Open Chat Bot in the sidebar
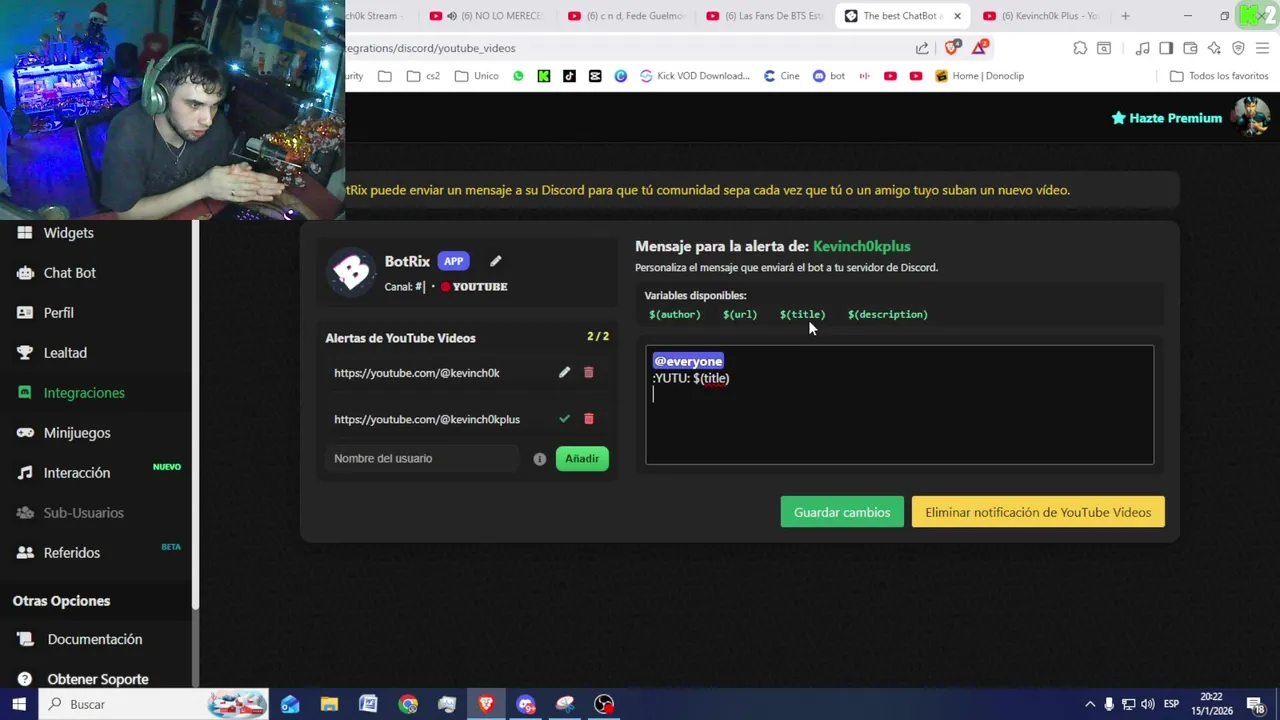 click(x=69, y=273)
